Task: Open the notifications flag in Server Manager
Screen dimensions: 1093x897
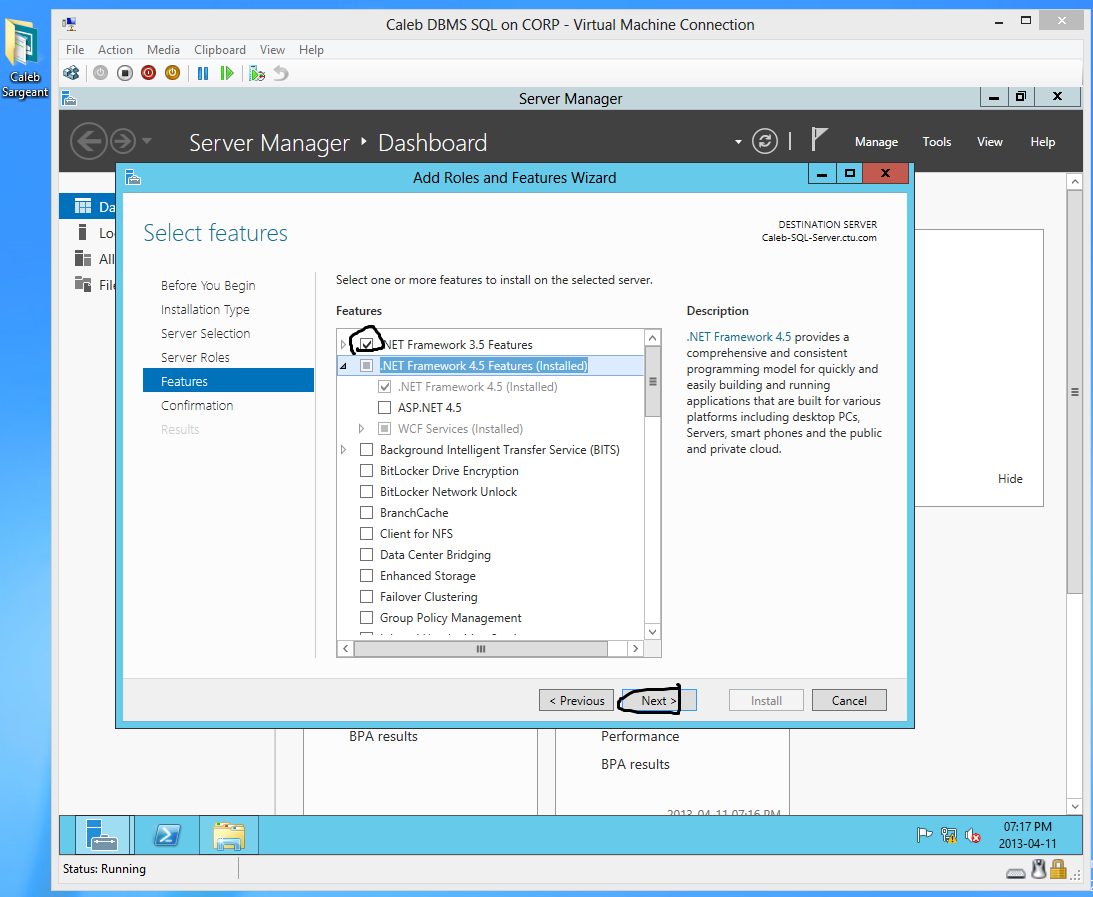Action: pyautogui.click(x=819, y=139)
